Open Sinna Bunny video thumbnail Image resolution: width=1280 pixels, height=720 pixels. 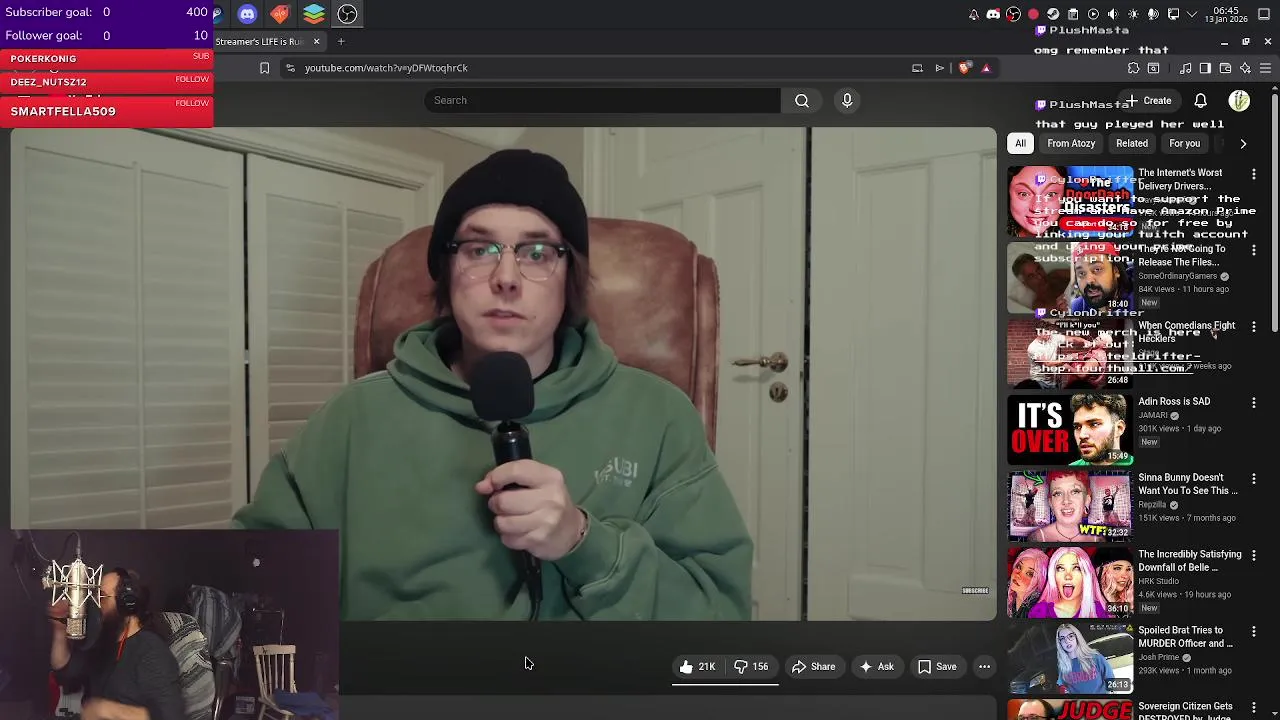click(x=1070, y=506)
